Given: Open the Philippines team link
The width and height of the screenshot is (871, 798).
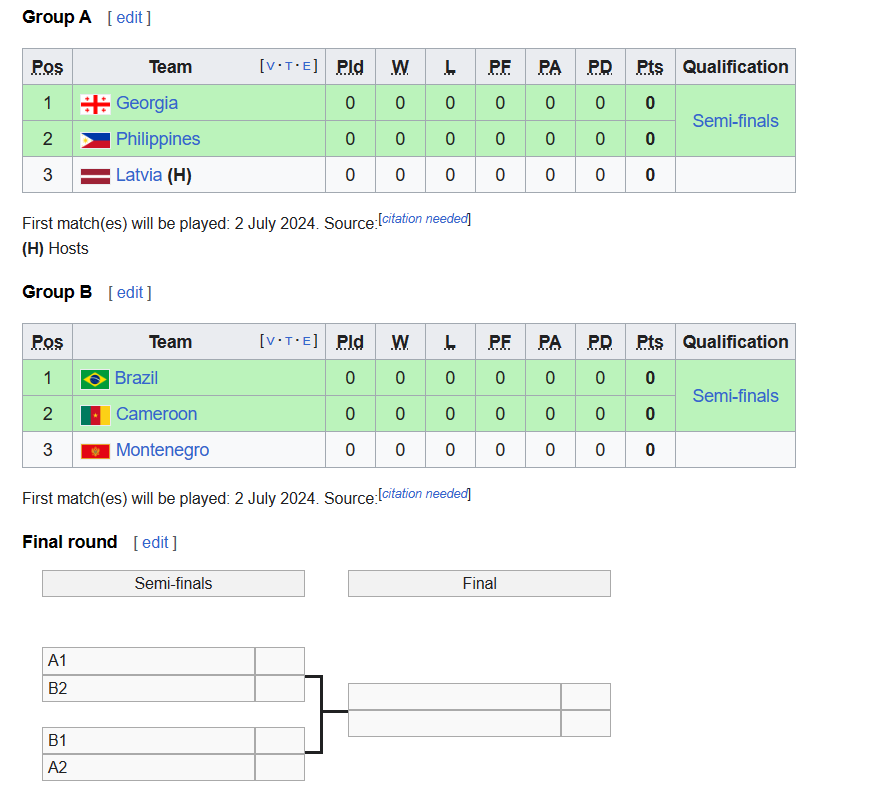Looking at the screenshot, I should pyautogui.click(x=158, y=139).
